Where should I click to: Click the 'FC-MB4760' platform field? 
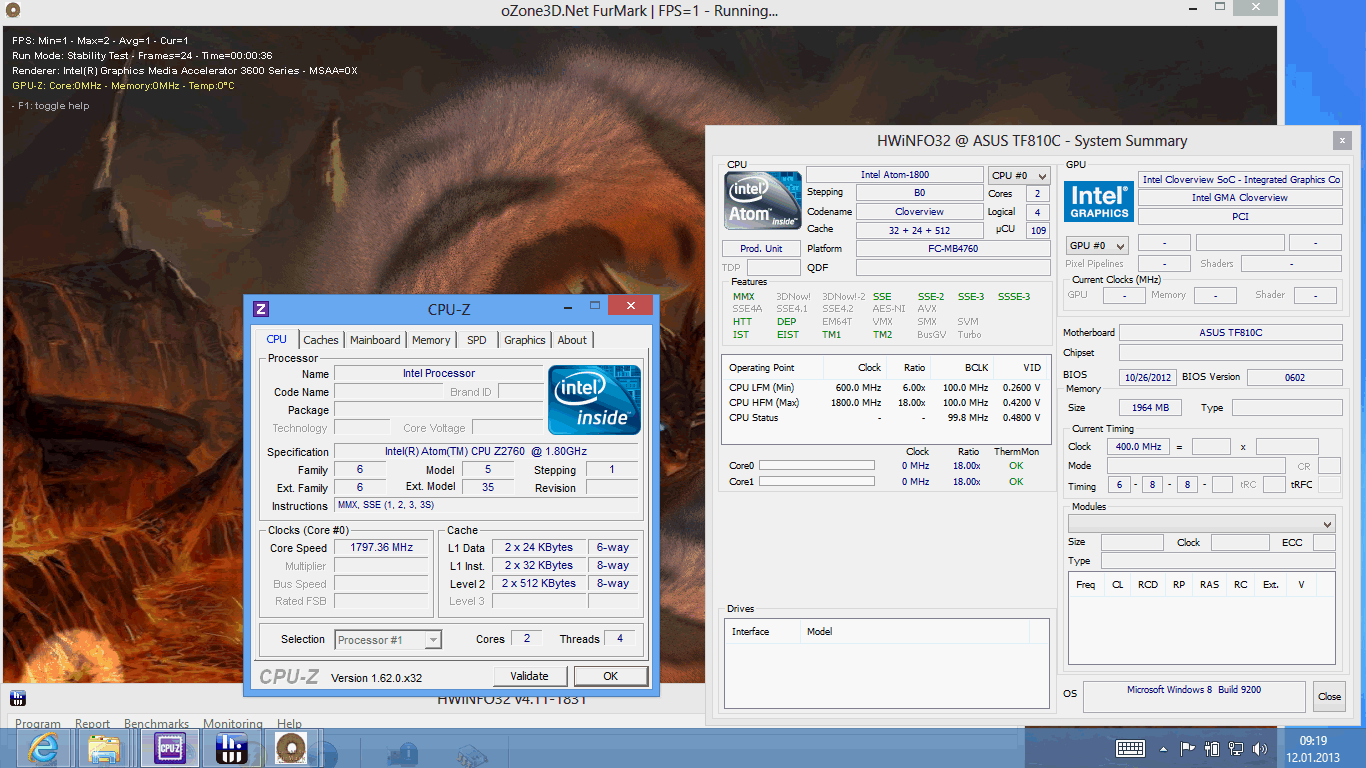[x=953, y=248]
